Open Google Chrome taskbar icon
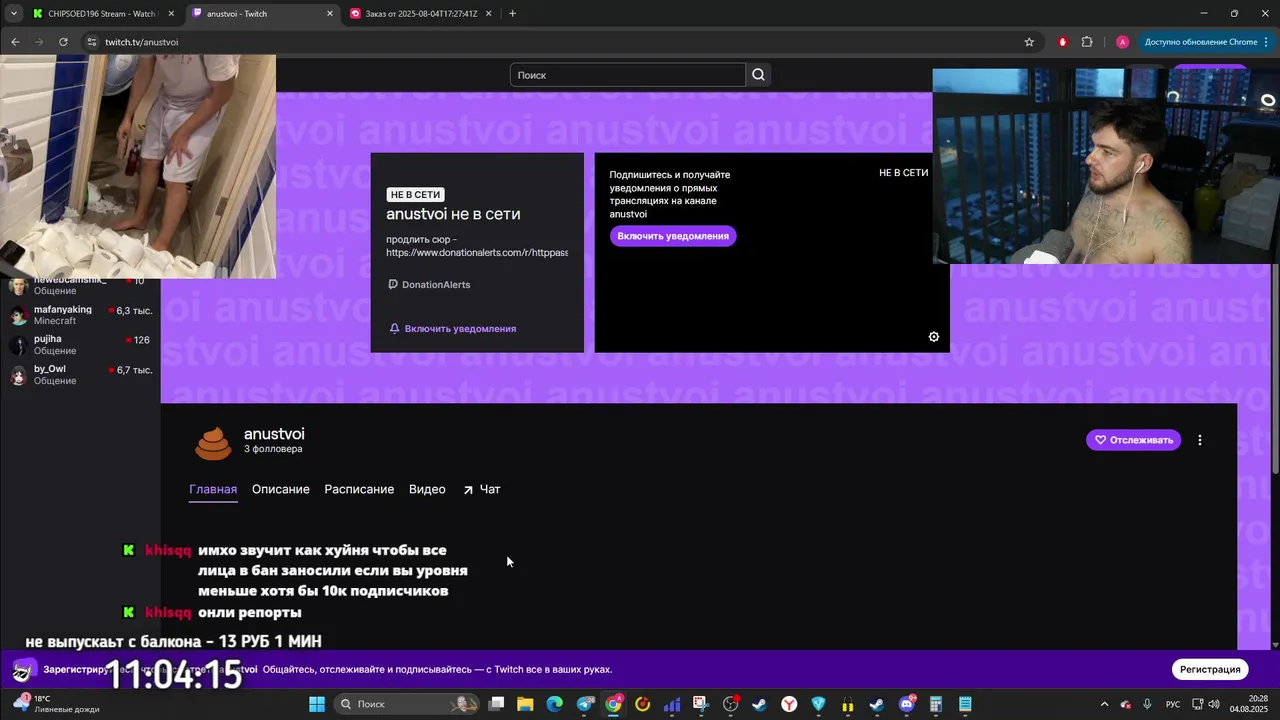Image resolution: width=1280 pixels, height=720 pixels. pyautogui.click(x=614, y=704)
